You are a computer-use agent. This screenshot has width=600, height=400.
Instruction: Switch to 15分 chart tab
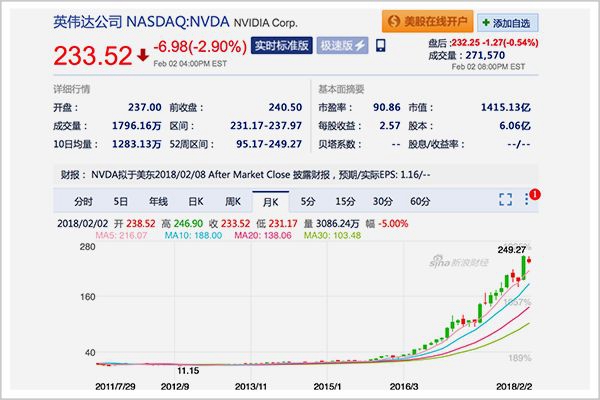[x=345, y=201]
